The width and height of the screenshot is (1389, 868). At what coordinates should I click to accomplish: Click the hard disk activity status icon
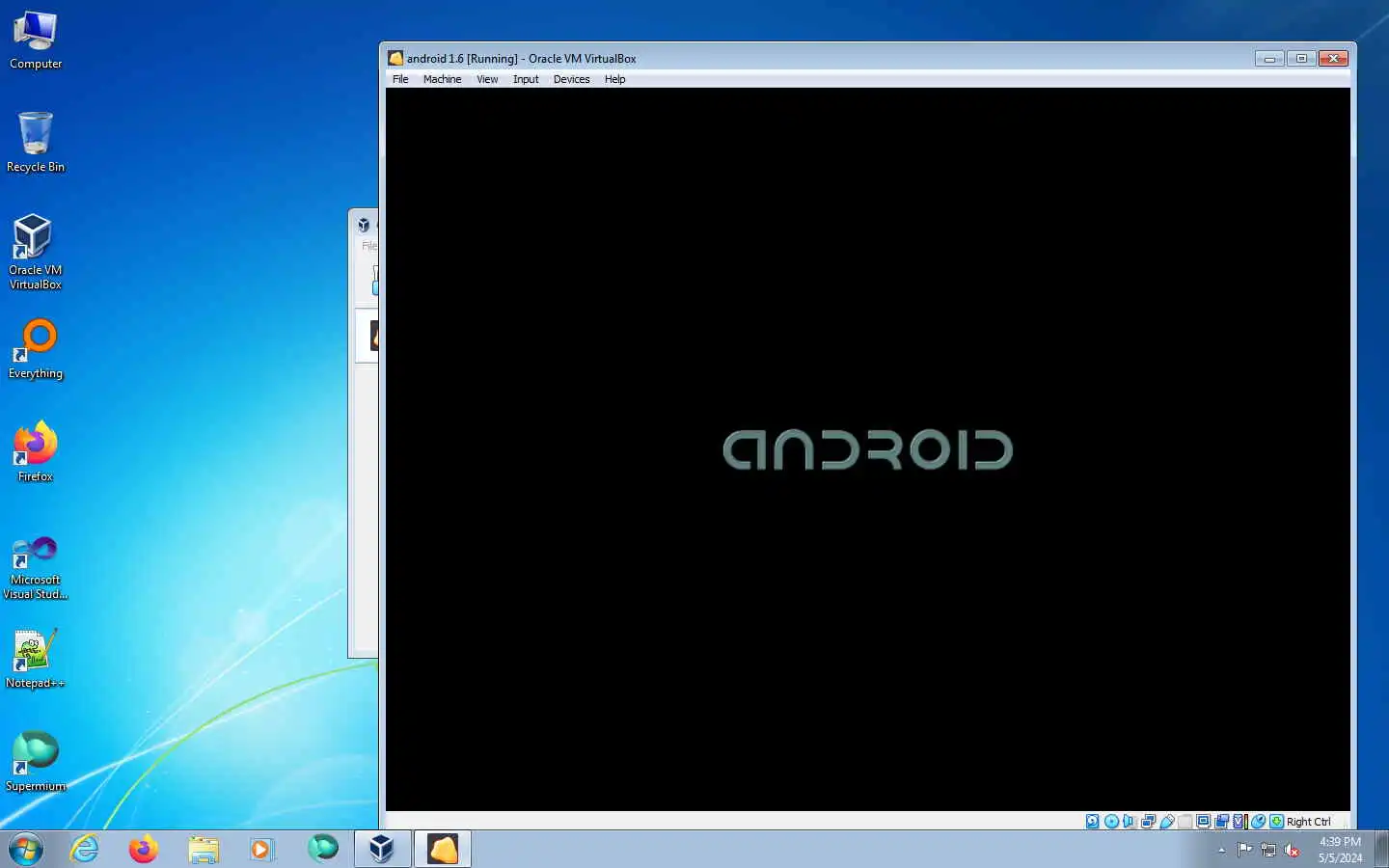1092,822
